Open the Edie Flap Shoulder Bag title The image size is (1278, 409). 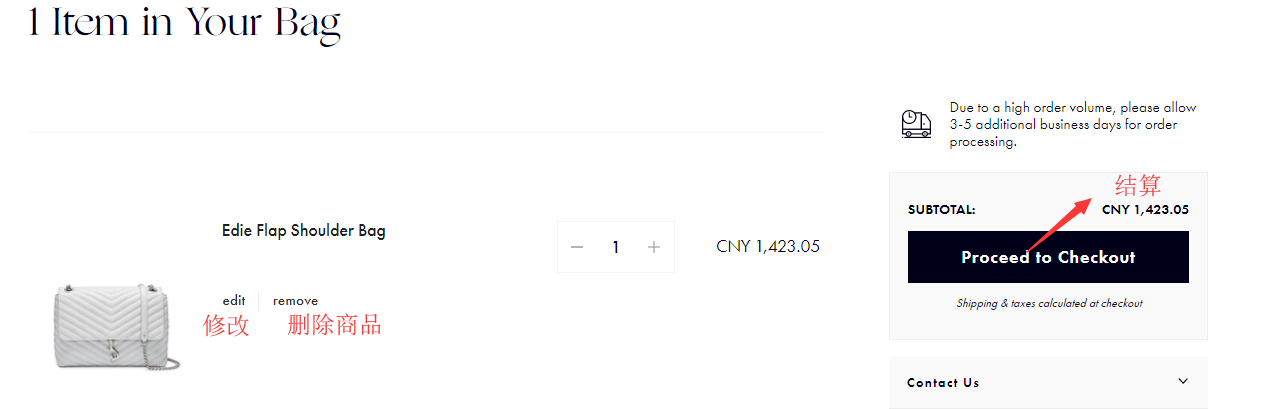(x=303, y=231)
